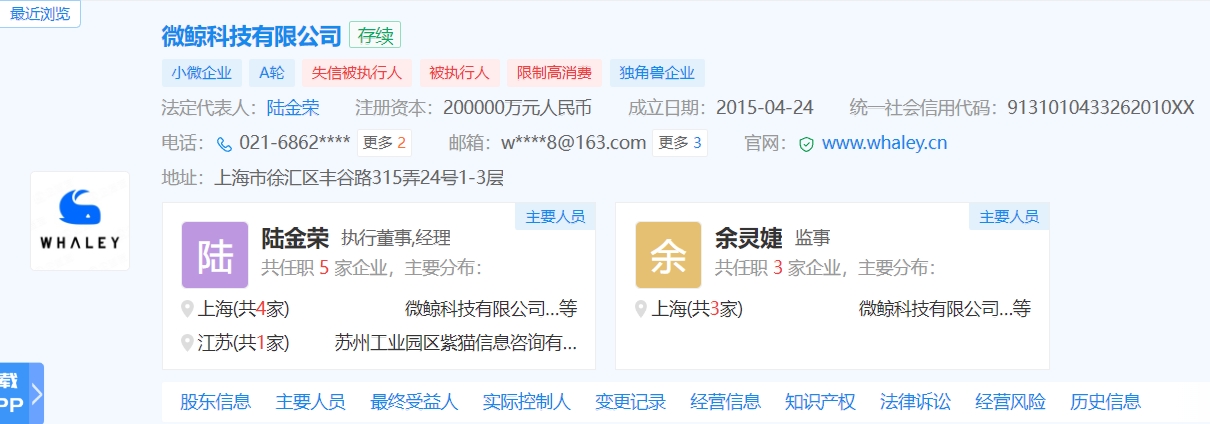Click the 独角兽企业 tag
The height and width of the screenshot is (424, 1210).
click(657, 73)
